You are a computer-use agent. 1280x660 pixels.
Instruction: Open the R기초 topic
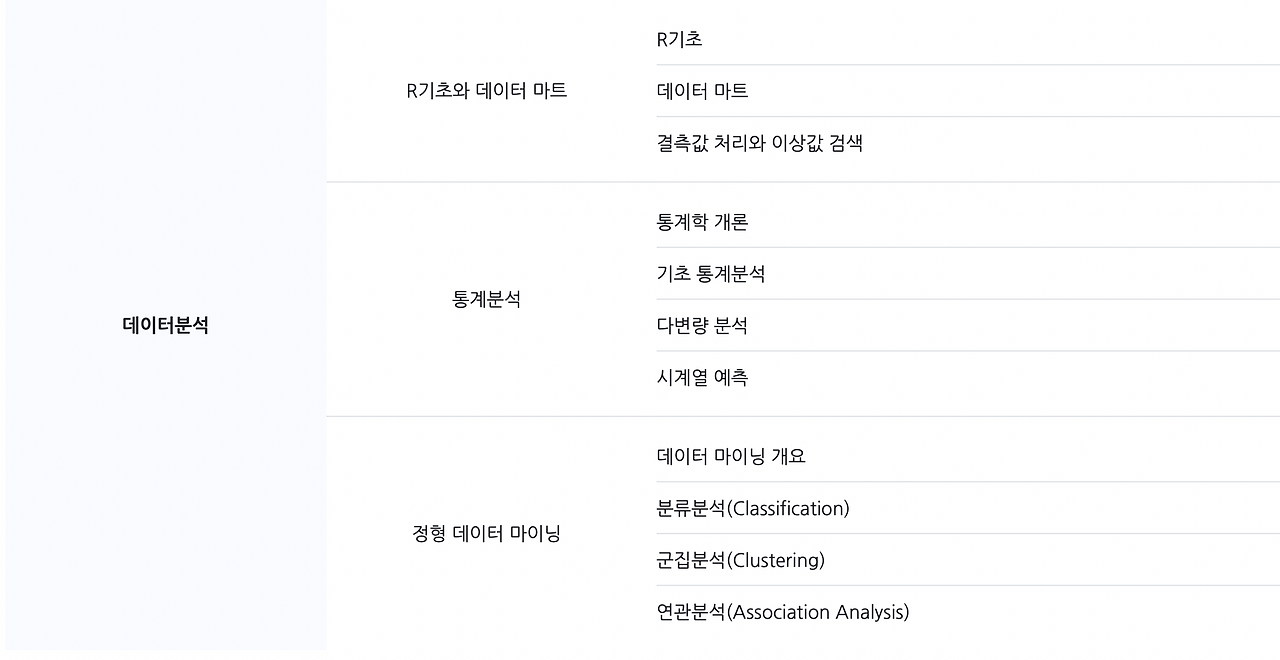[x=679, y=39]
